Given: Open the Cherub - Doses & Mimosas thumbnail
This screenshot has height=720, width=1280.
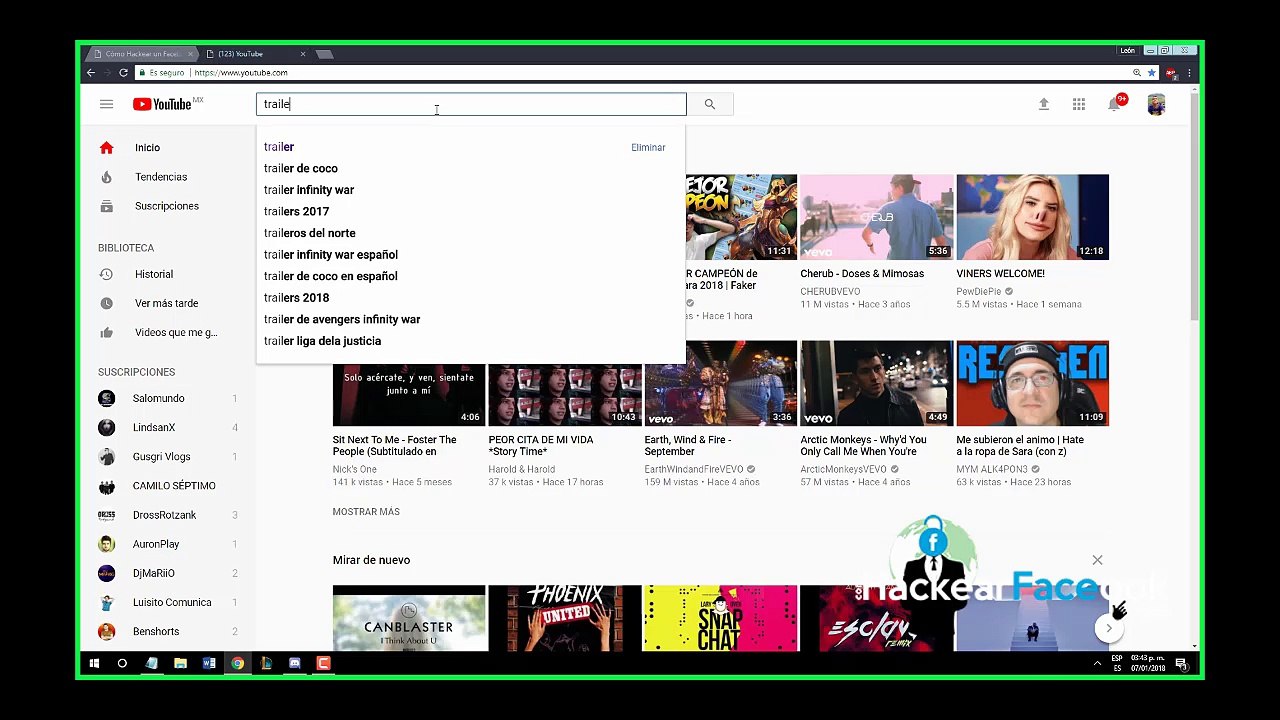Looking at the screenshot, I should [877, 217].
